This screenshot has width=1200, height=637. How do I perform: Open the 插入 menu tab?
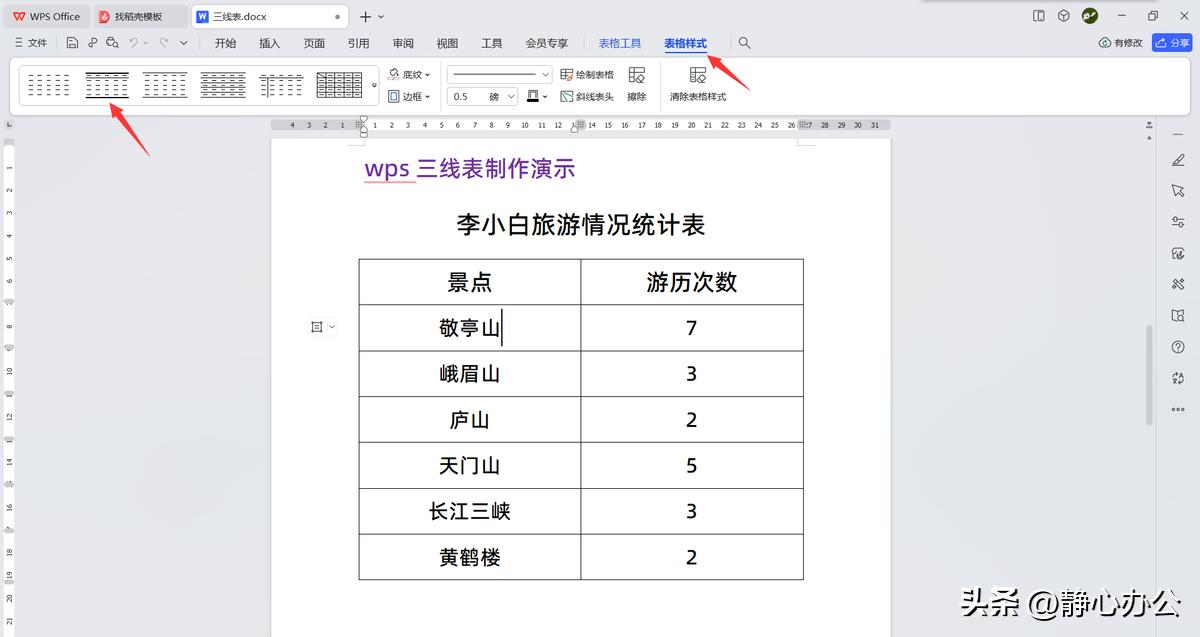(x=269, y=43)
